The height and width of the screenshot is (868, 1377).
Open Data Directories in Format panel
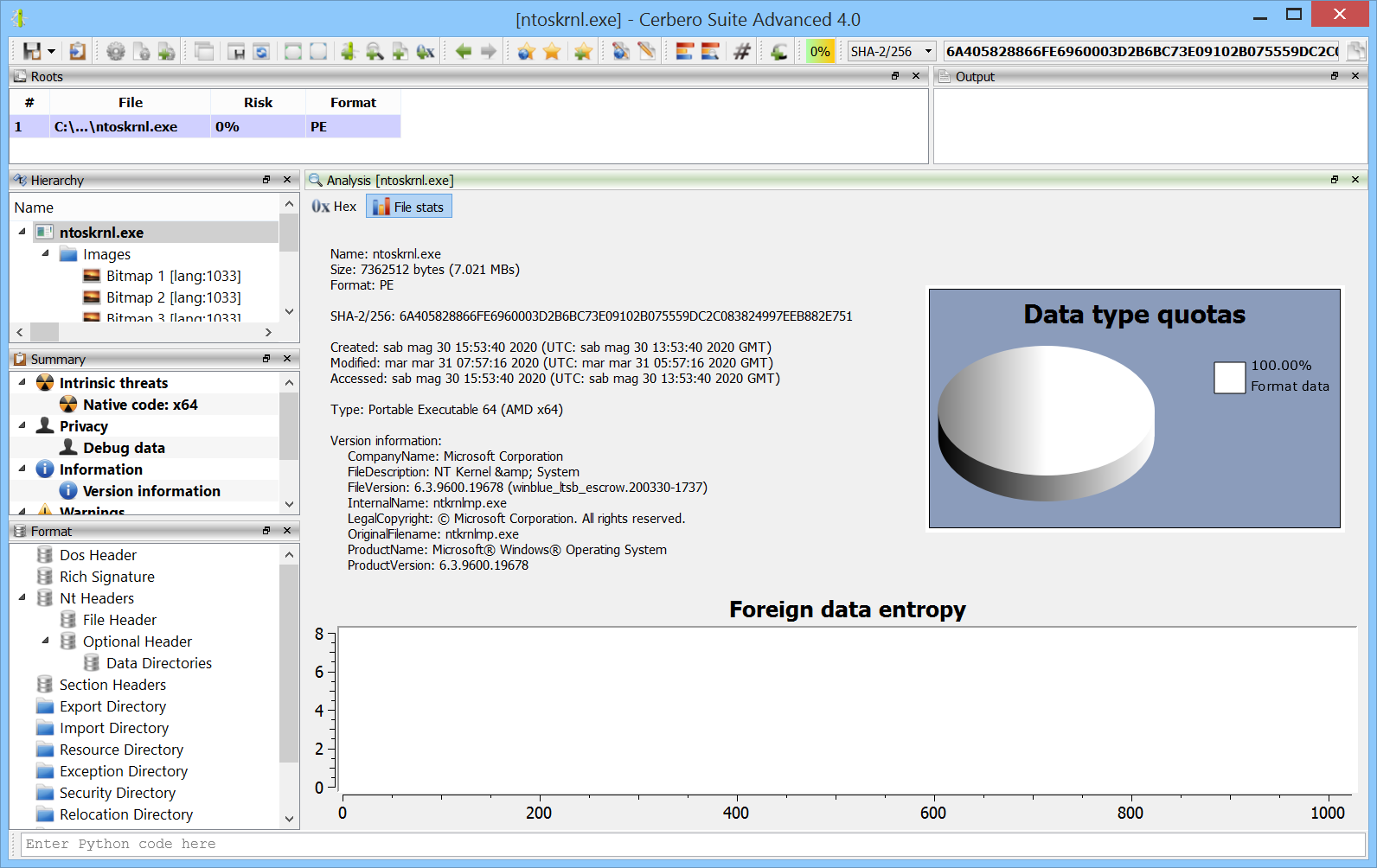[x=158, y=663]
